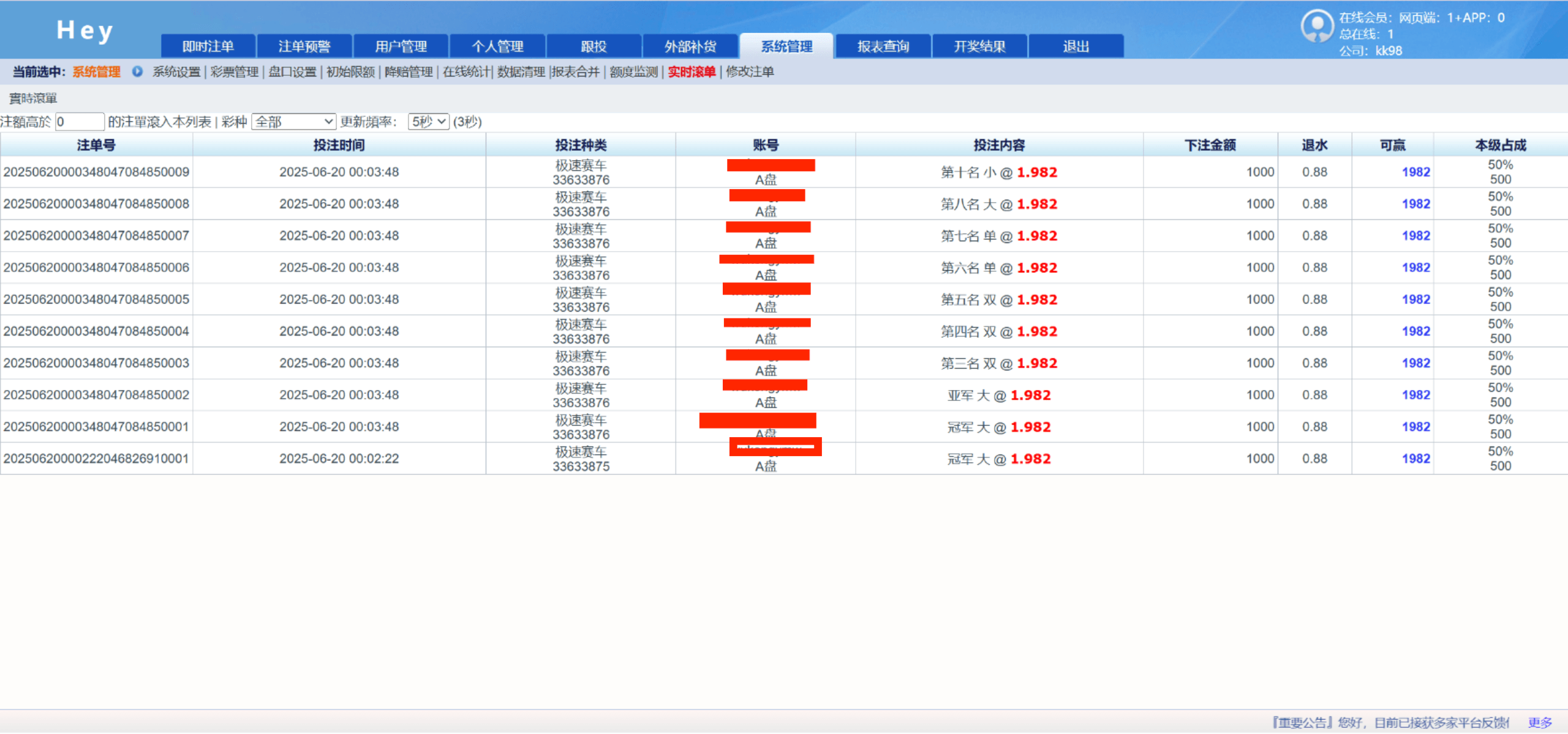Go to 彩票管理 submenu link
Screen dimensions: 1568x734
click(235, 72)
